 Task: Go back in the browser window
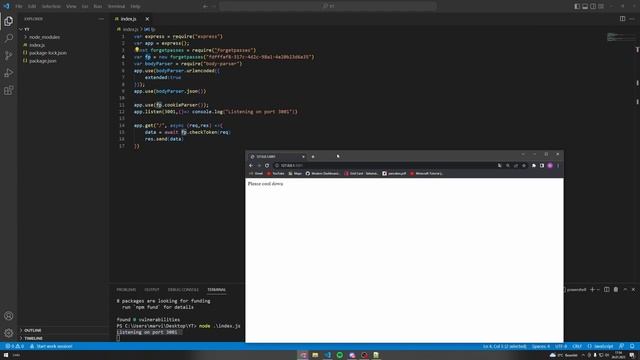[x=251, y=165]
